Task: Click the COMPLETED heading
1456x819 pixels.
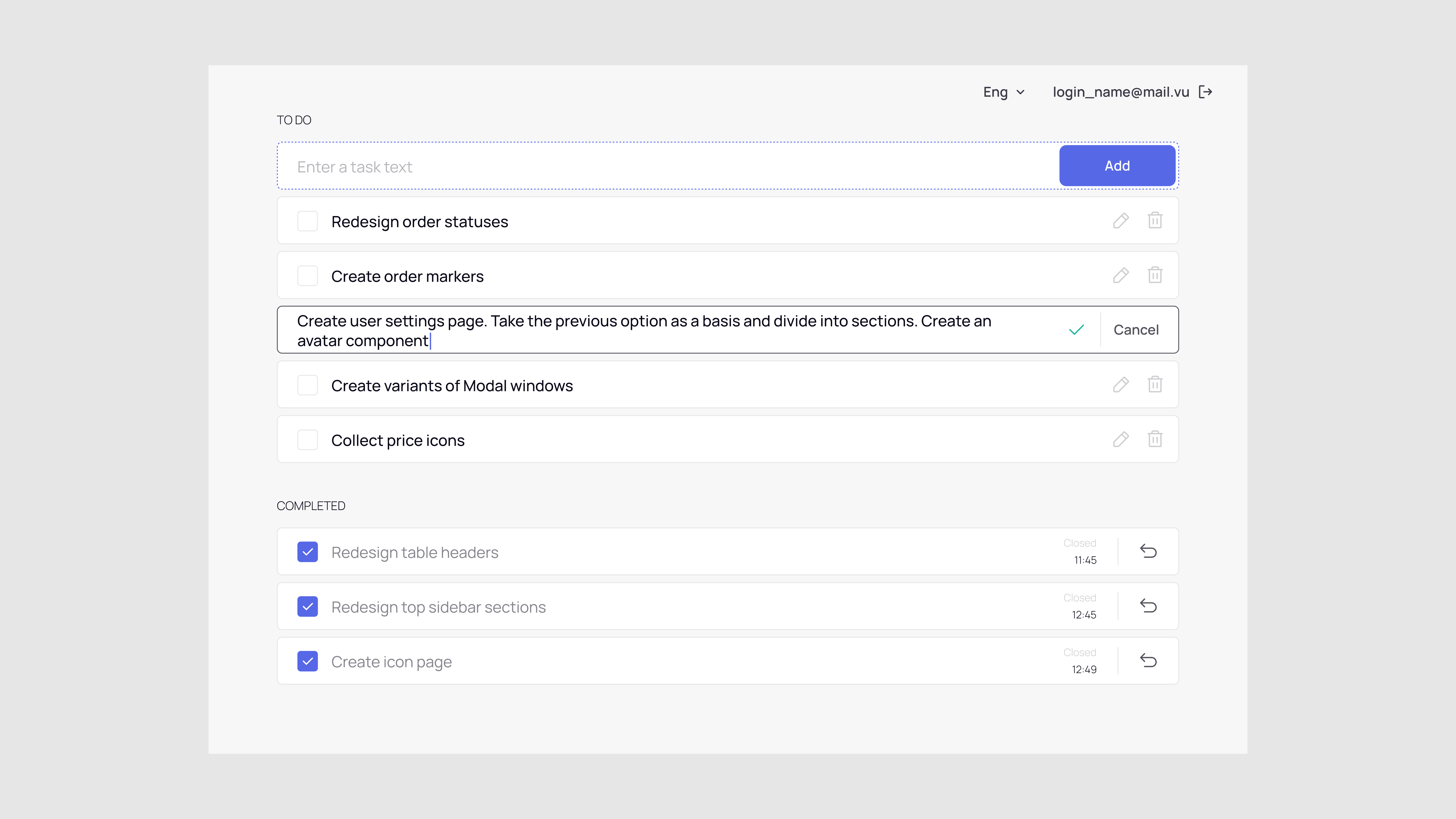Action: pyautogui.click(x=311, y=506)
